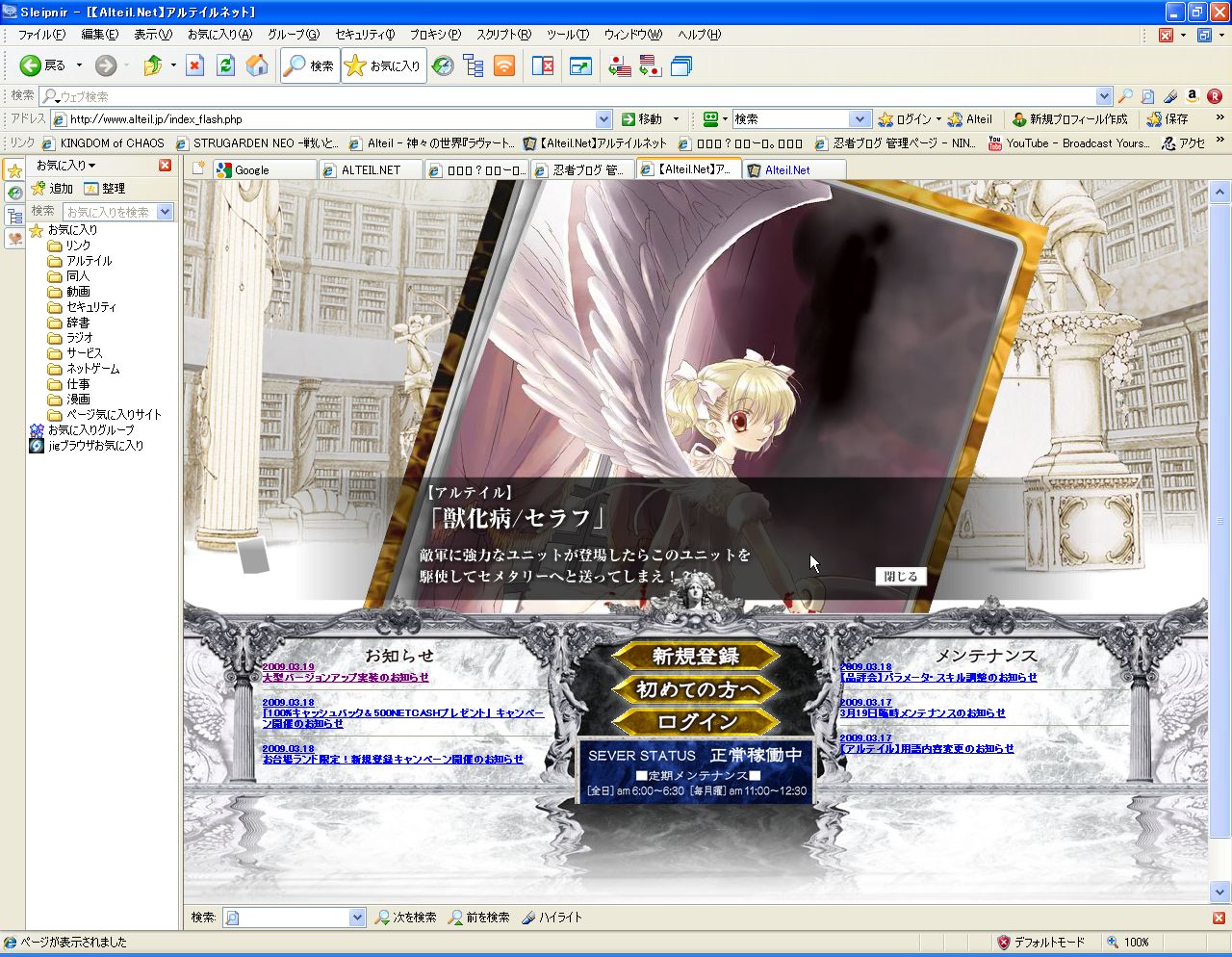Expand the ログイン login dropdown on RoboForm bar
The width and height of the screenshot is (1232, 957).
pos(938,119)
